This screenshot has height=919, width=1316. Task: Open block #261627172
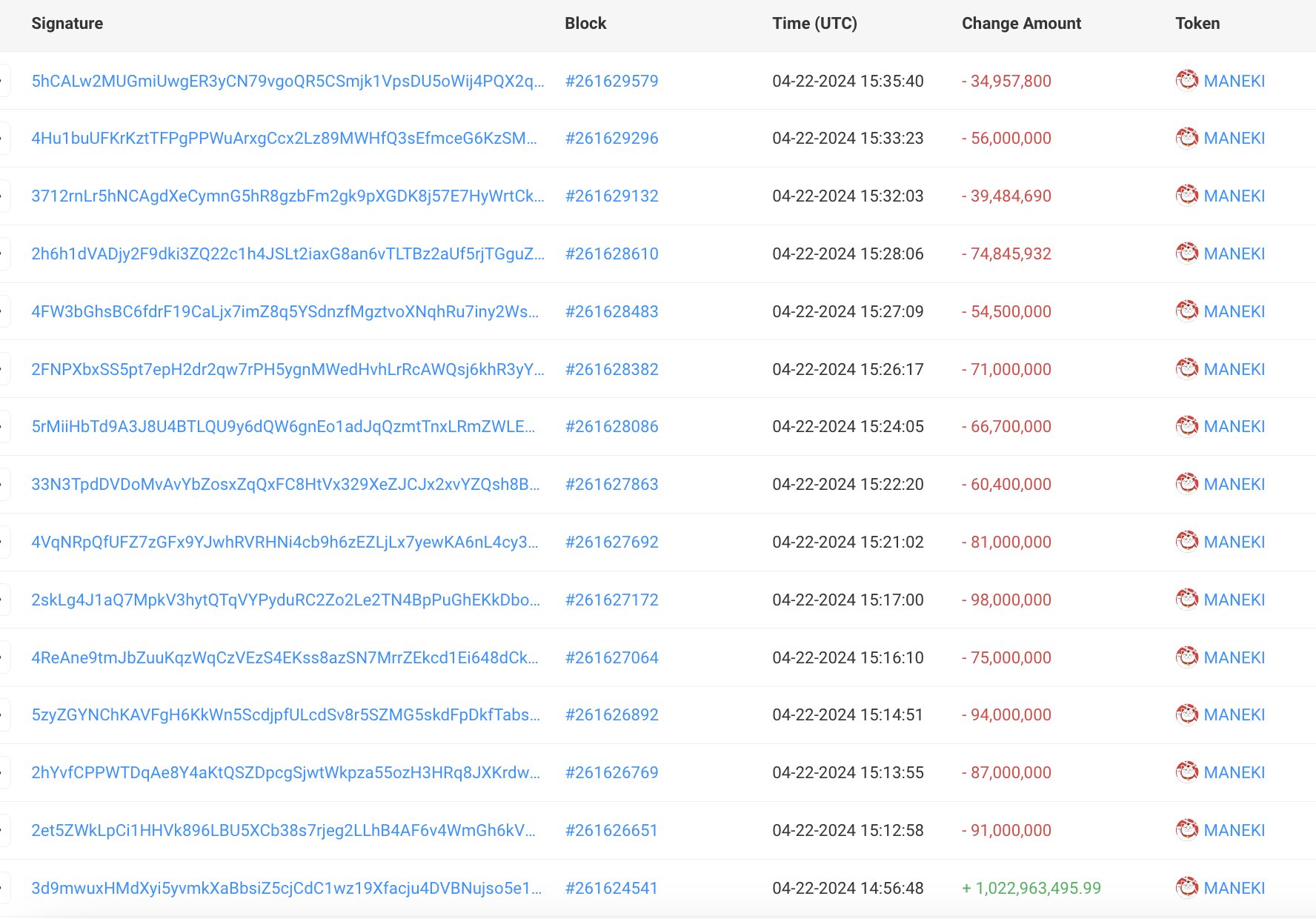pyautogui.click(x=611, y=600)
